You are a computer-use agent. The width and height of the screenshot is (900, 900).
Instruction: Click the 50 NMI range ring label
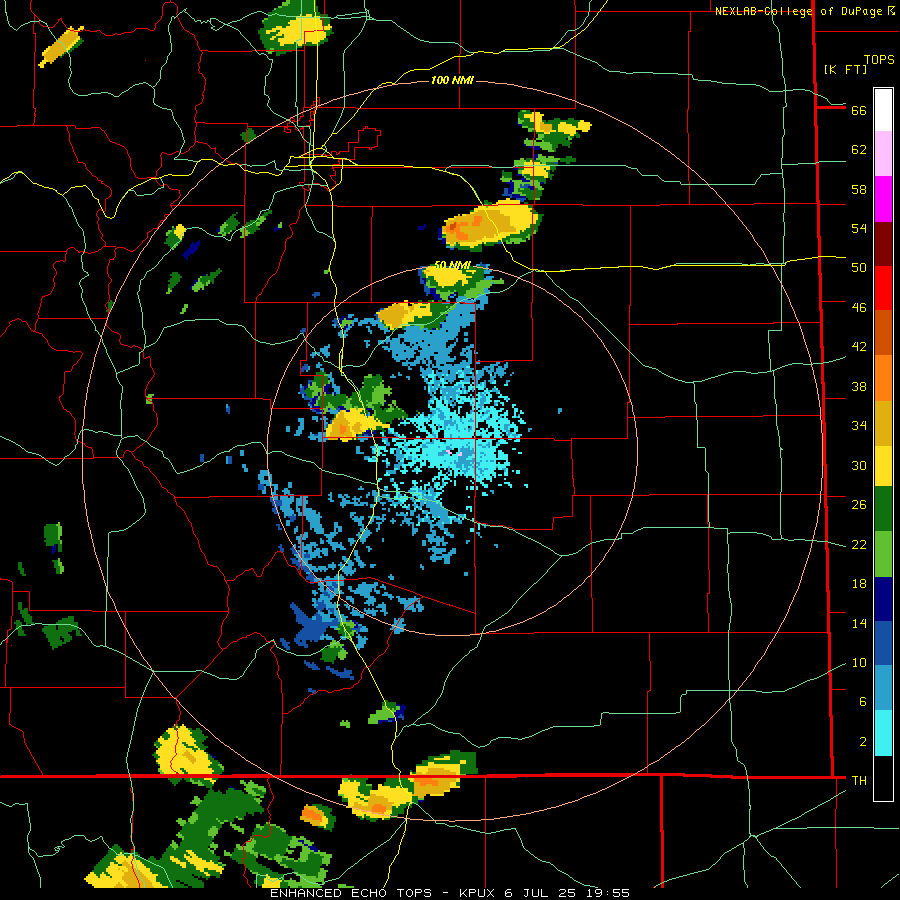pyautogui.click(x=452, y=265)
